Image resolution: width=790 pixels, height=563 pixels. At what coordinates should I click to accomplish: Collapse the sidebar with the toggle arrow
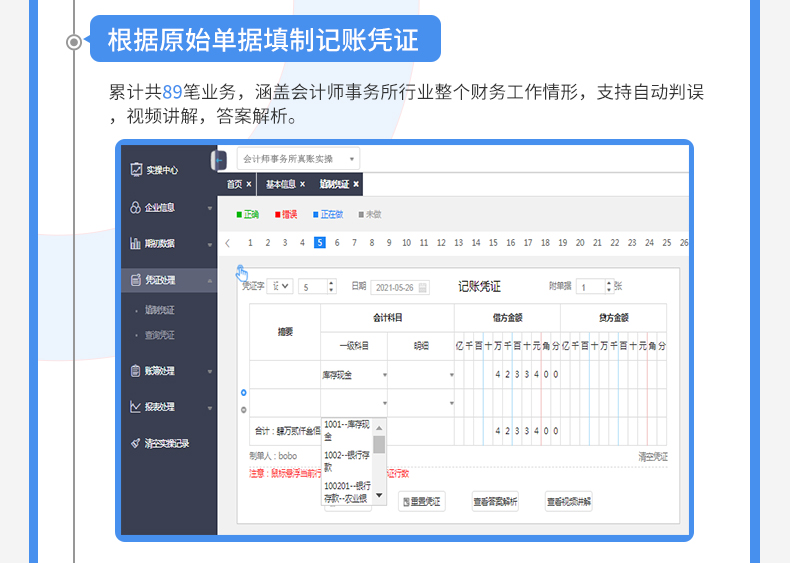[219, 160]
